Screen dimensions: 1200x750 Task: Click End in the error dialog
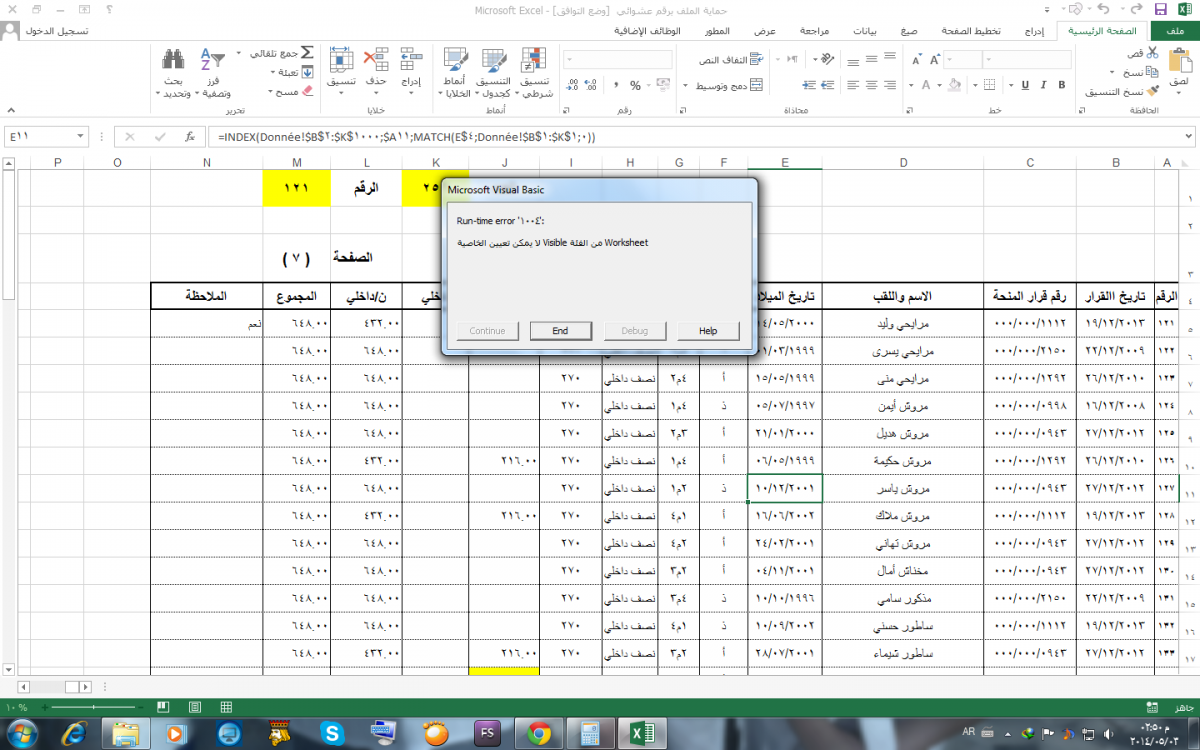[560, 331]
